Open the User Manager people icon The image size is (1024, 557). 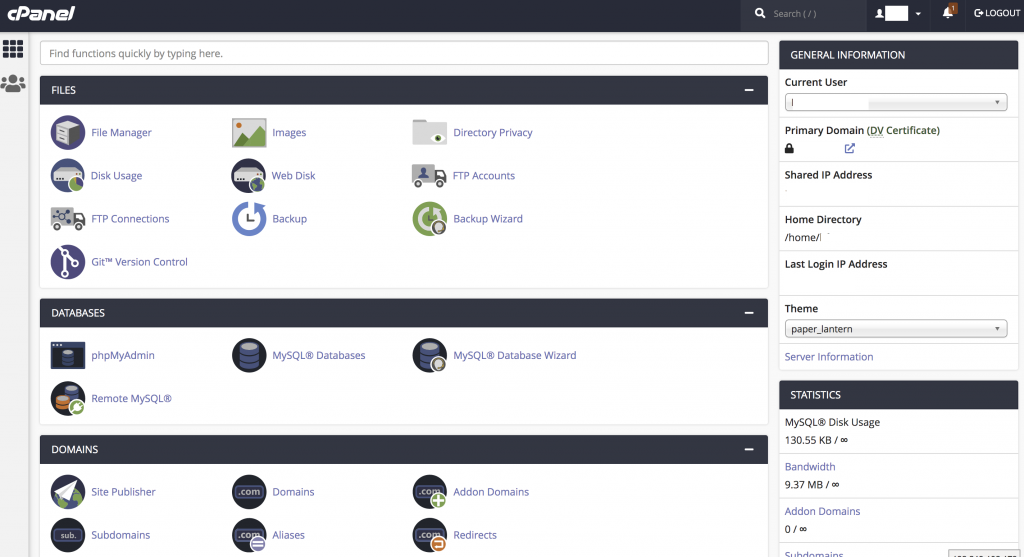pos(13,83)
